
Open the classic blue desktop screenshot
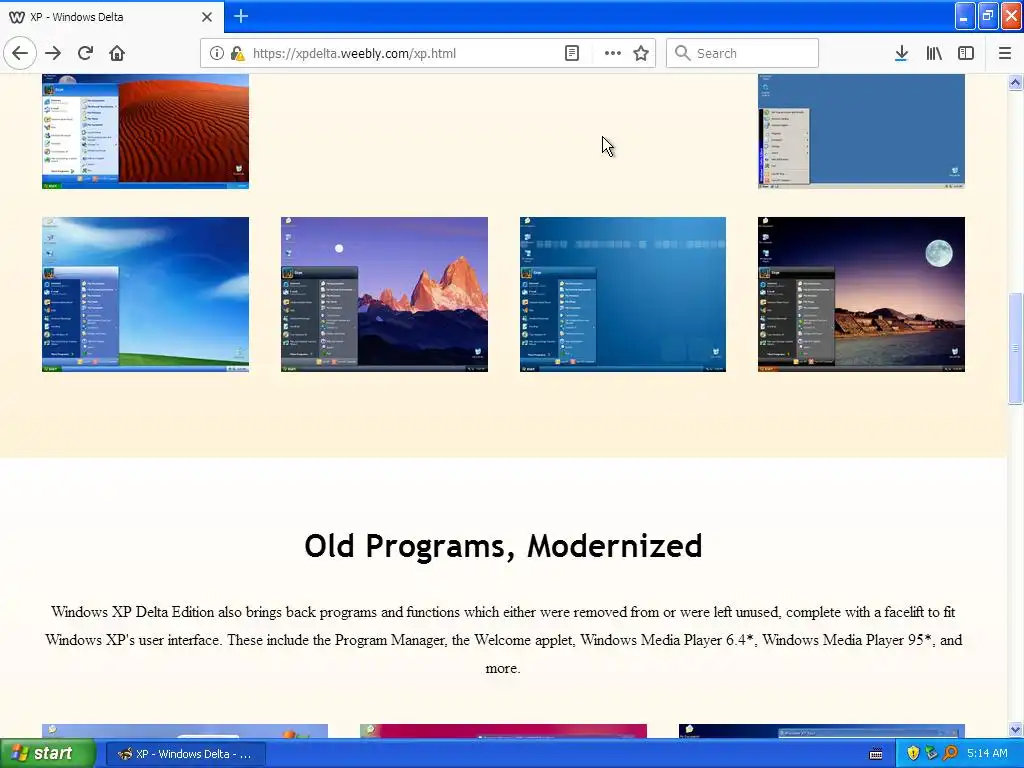[x=861, y=131]
